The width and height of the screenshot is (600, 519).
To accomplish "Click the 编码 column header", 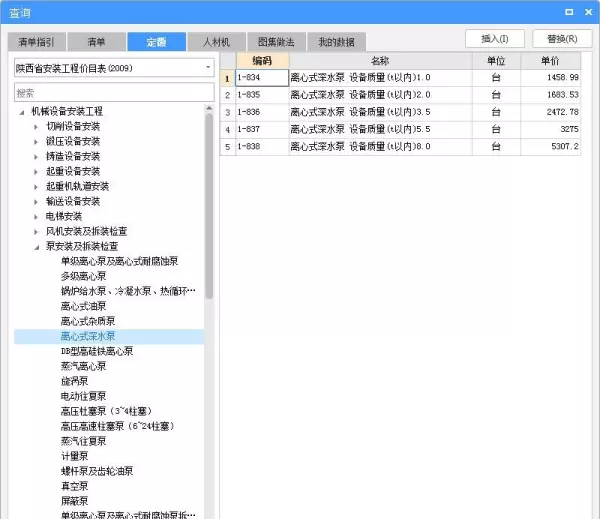I will (262, 60).
